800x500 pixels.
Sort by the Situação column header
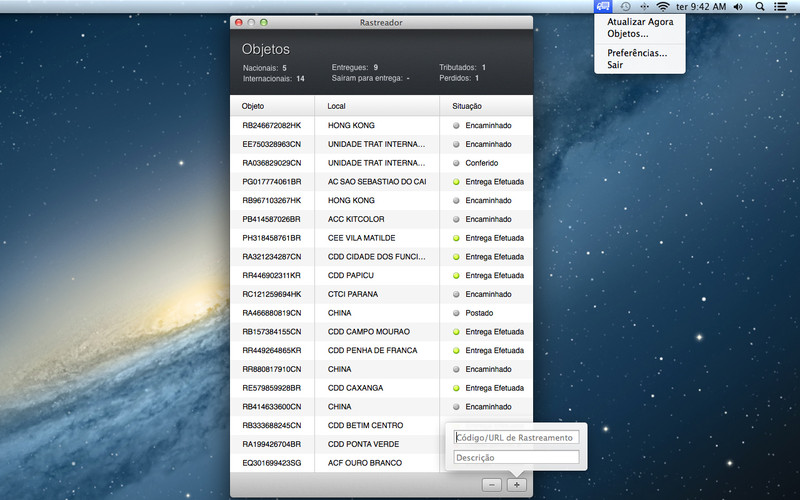486,106
